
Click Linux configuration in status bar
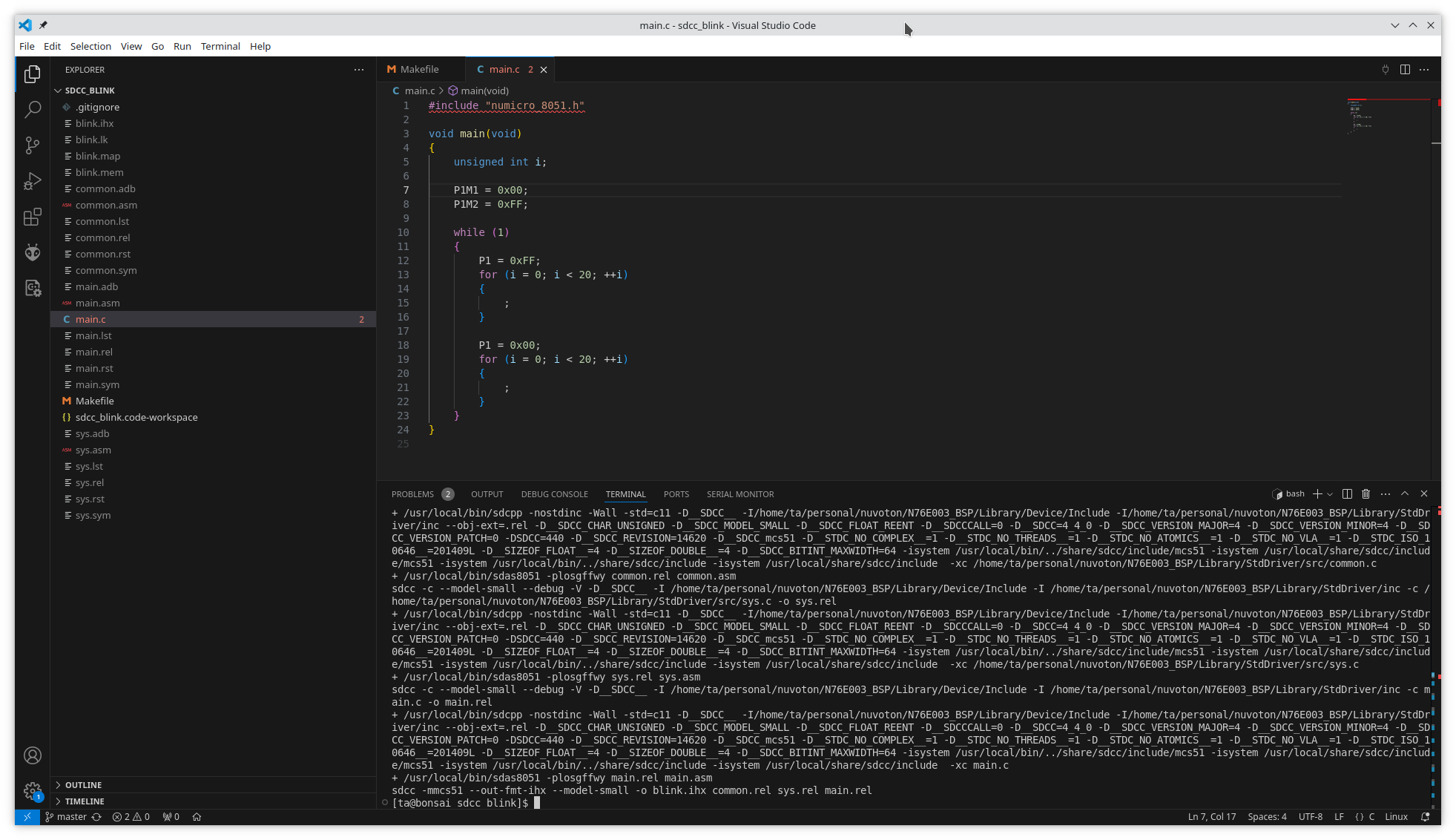pyautogui.click(x=1396, y=817)
